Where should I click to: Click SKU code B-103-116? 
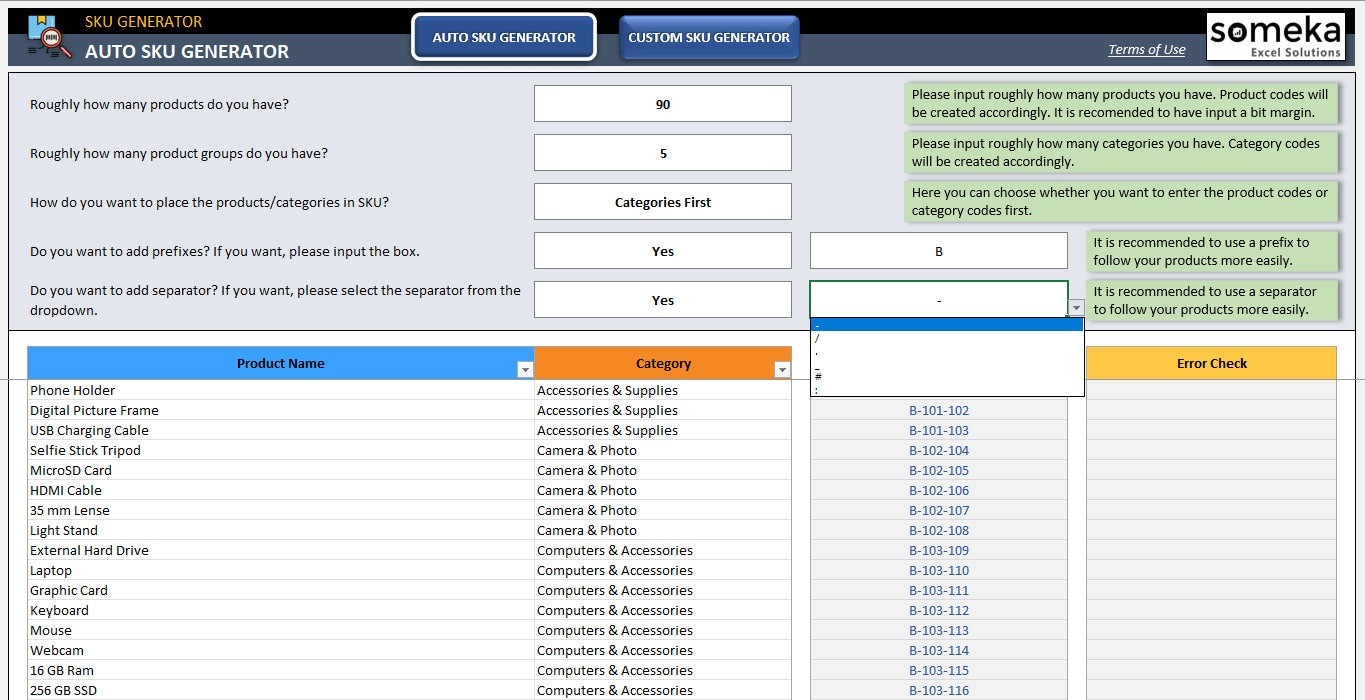coord(939,690)
